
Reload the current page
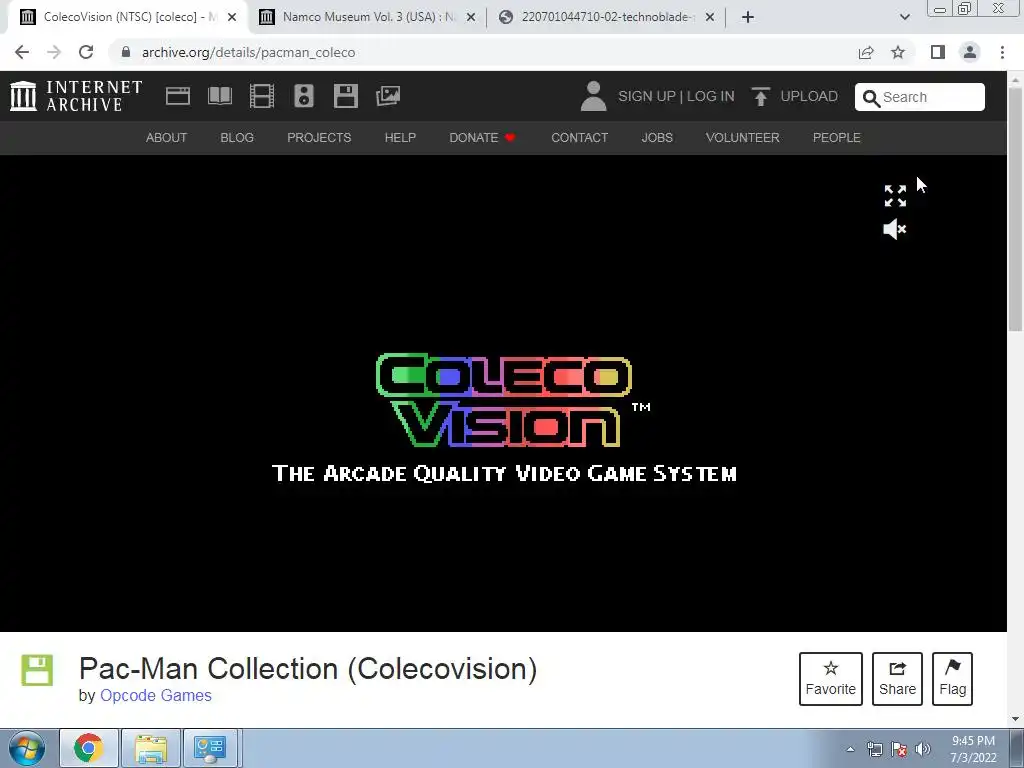point(86,52)
